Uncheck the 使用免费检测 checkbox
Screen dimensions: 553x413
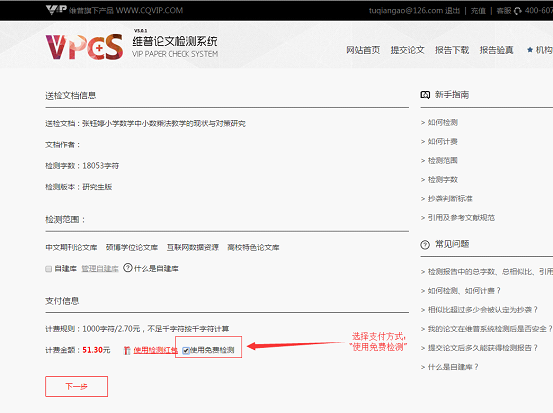186,350
